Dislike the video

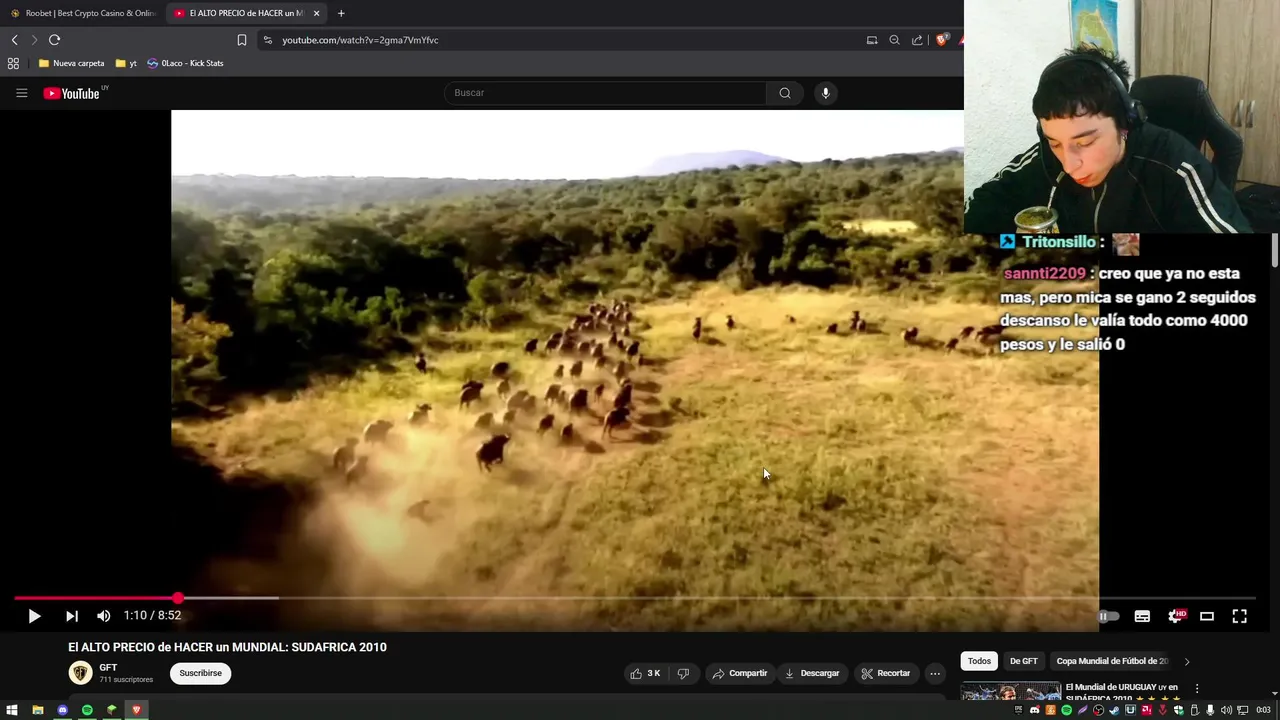(683, 673)
